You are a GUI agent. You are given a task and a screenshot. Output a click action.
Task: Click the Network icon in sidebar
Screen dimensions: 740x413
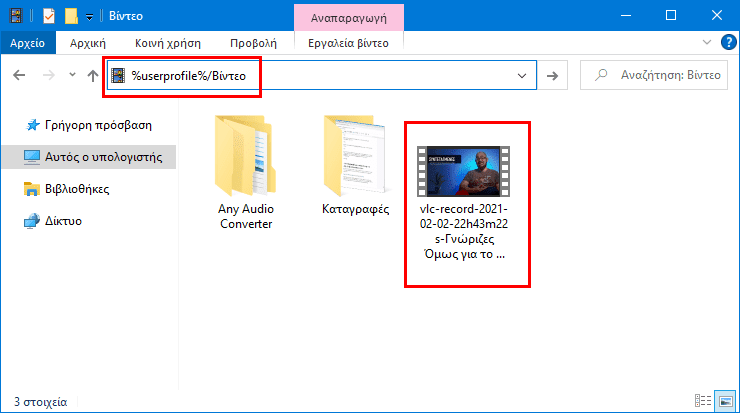point(32,221)
